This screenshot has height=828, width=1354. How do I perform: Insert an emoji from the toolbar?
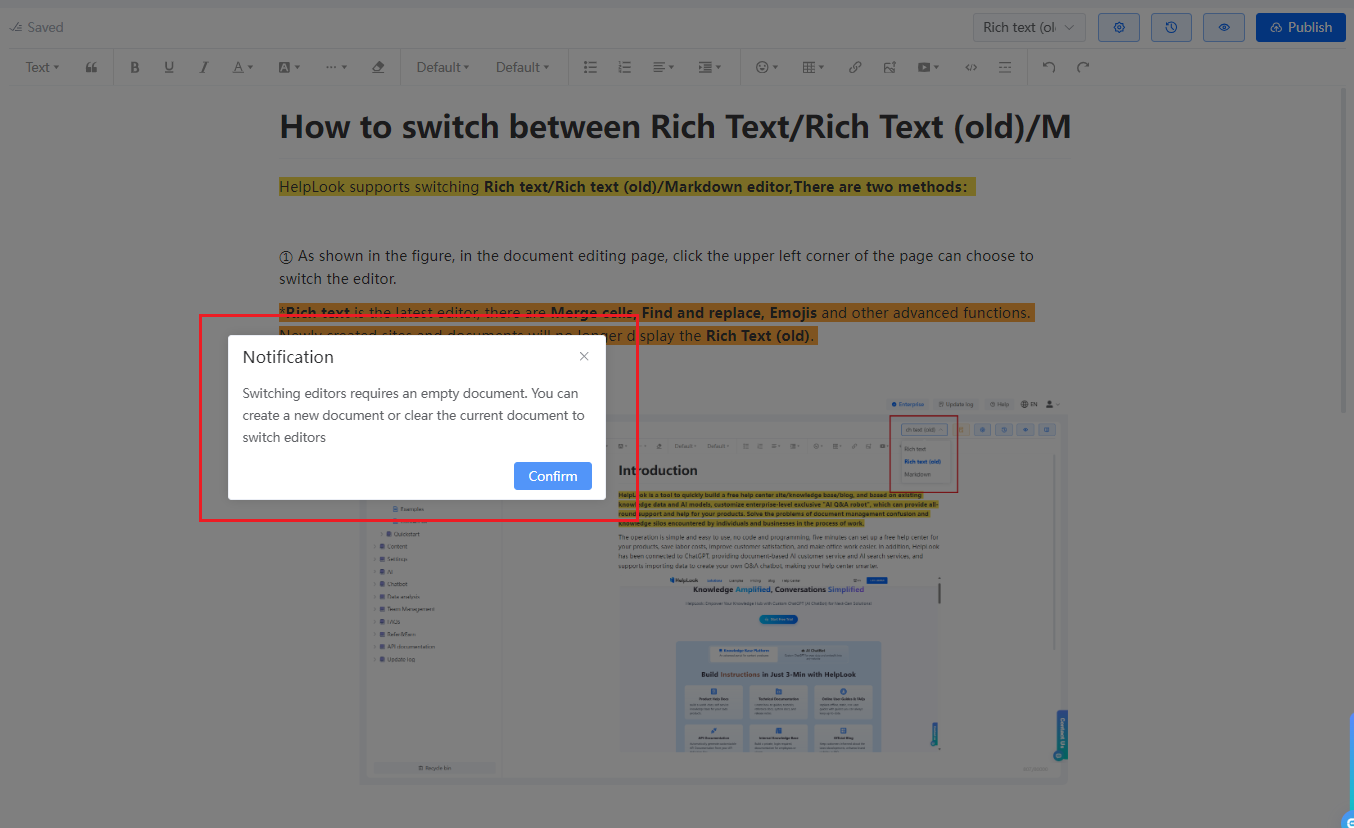(x=765, y=67)
